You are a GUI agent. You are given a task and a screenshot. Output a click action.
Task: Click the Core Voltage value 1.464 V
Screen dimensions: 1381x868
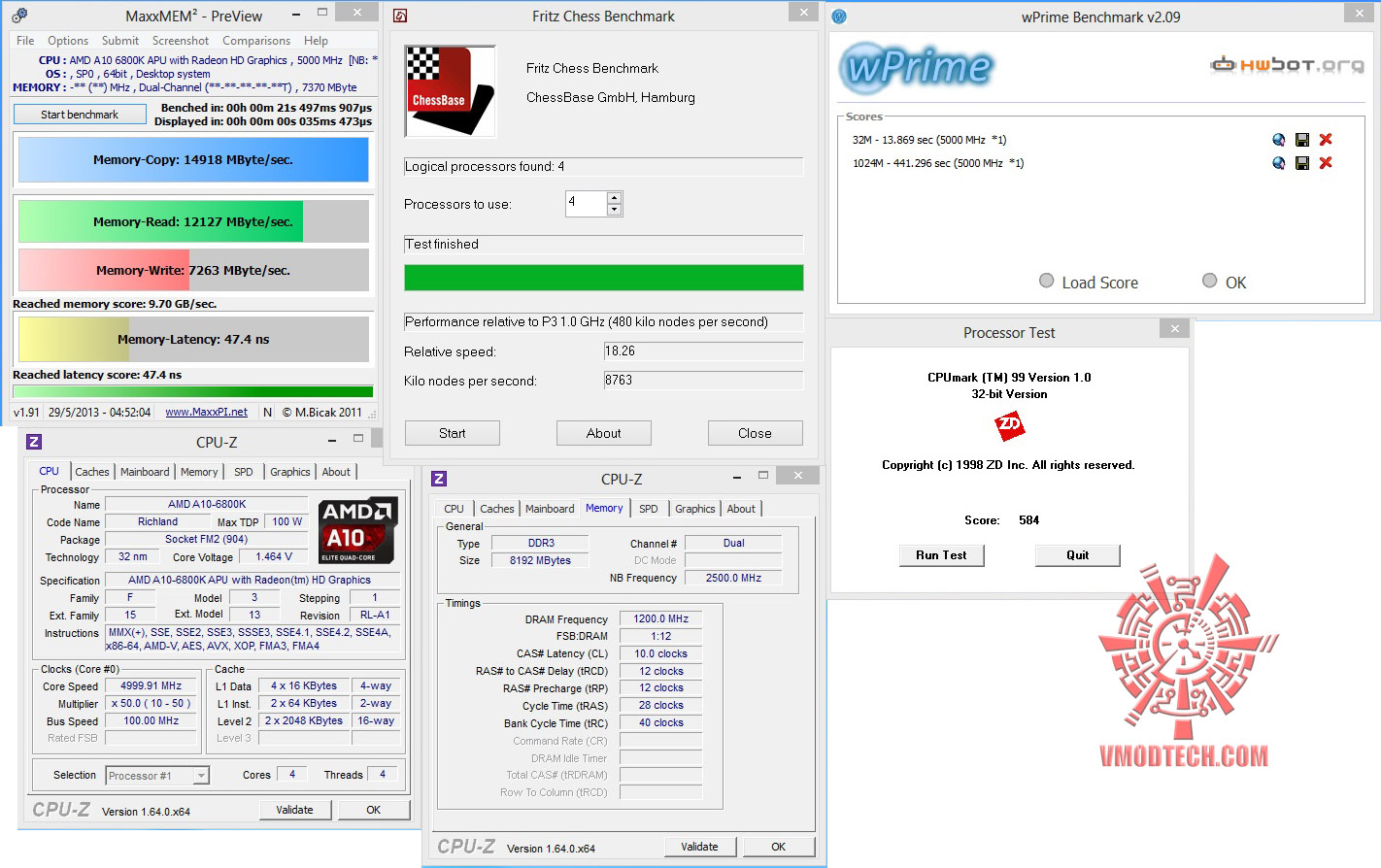pos(273,557)
